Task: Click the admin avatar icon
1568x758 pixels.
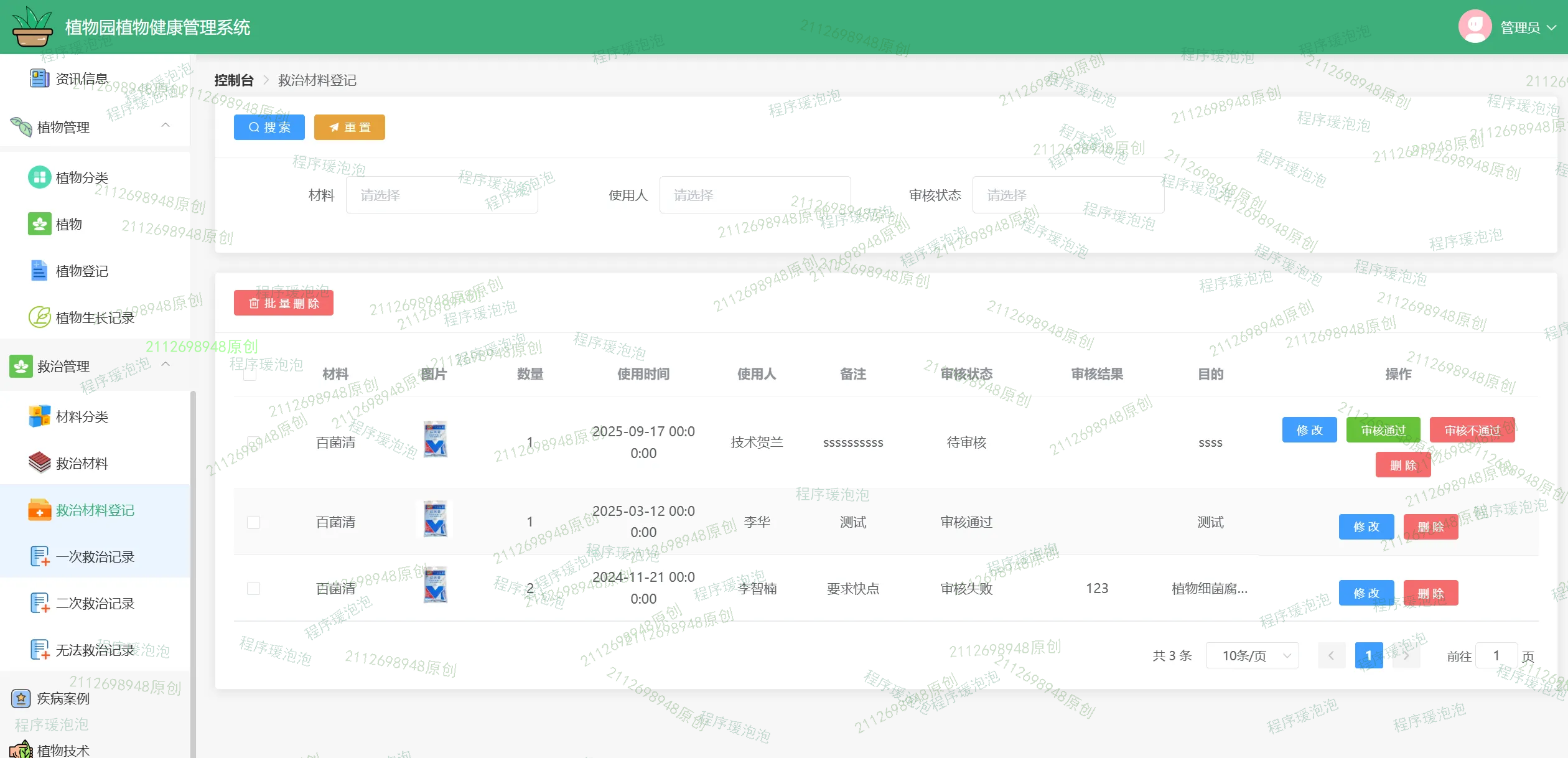Action: [x=1474, y=27]
